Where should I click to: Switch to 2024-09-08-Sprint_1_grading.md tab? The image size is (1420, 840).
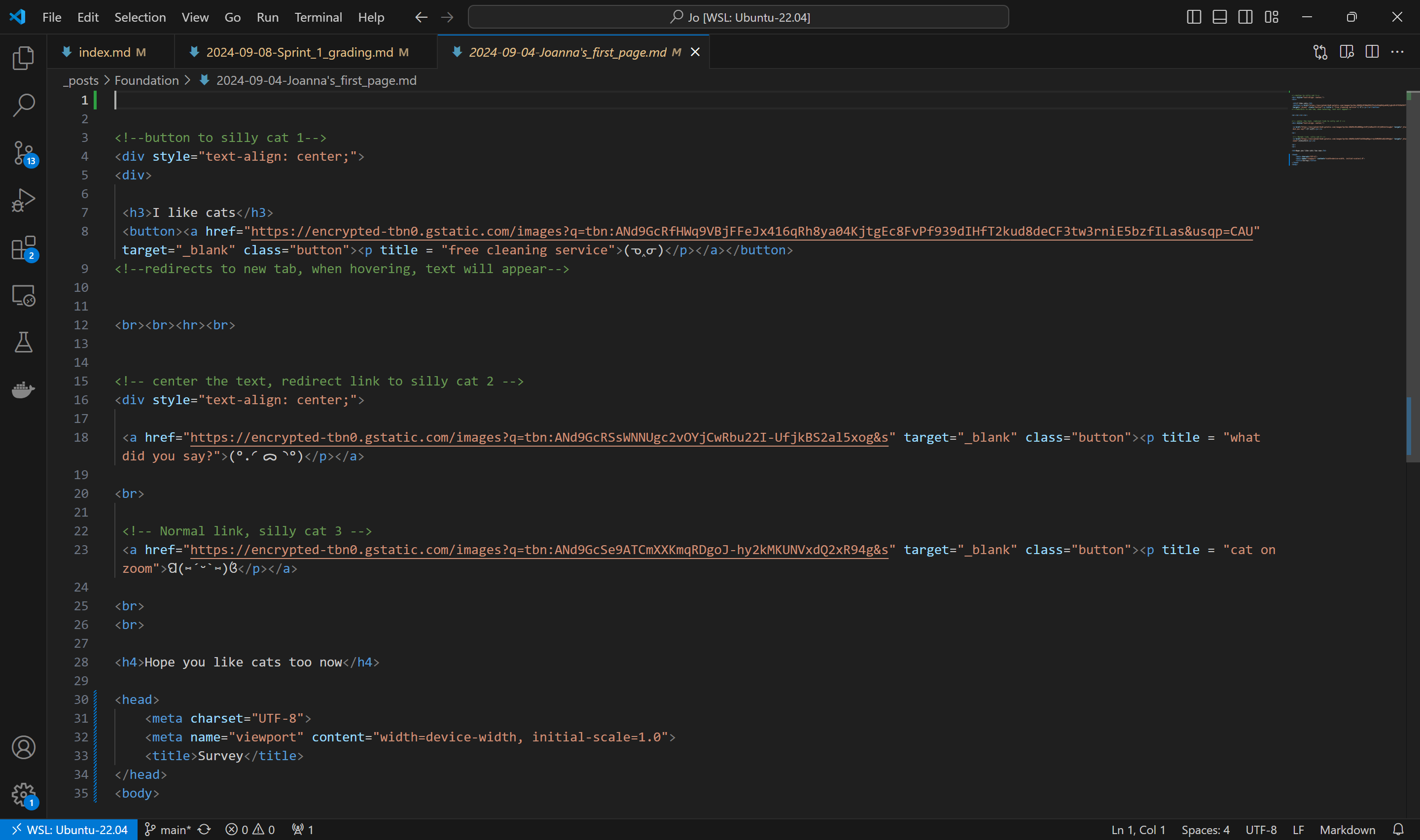point(306,52)
